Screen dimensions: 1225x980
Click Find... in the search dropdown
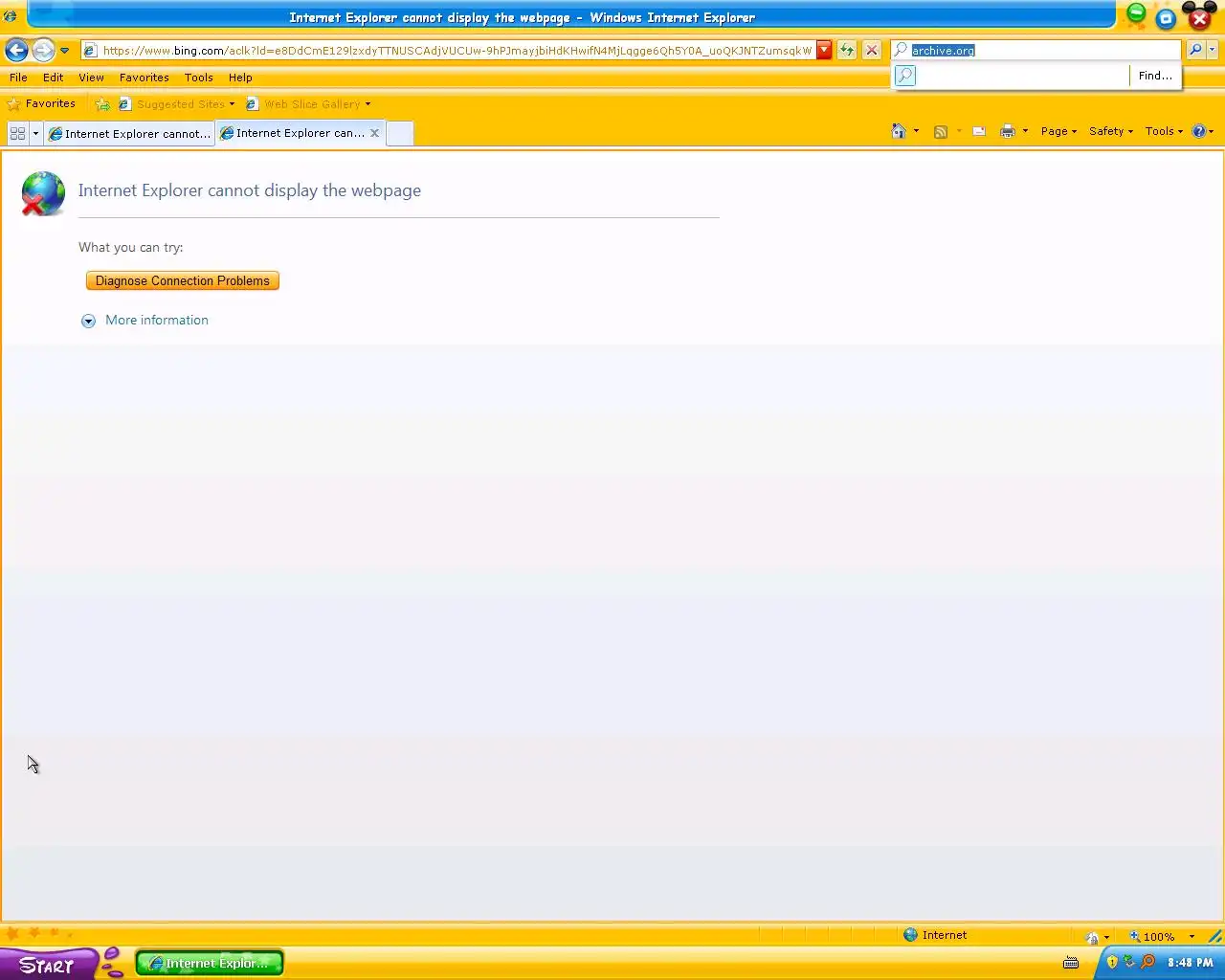coord(1155,76)
